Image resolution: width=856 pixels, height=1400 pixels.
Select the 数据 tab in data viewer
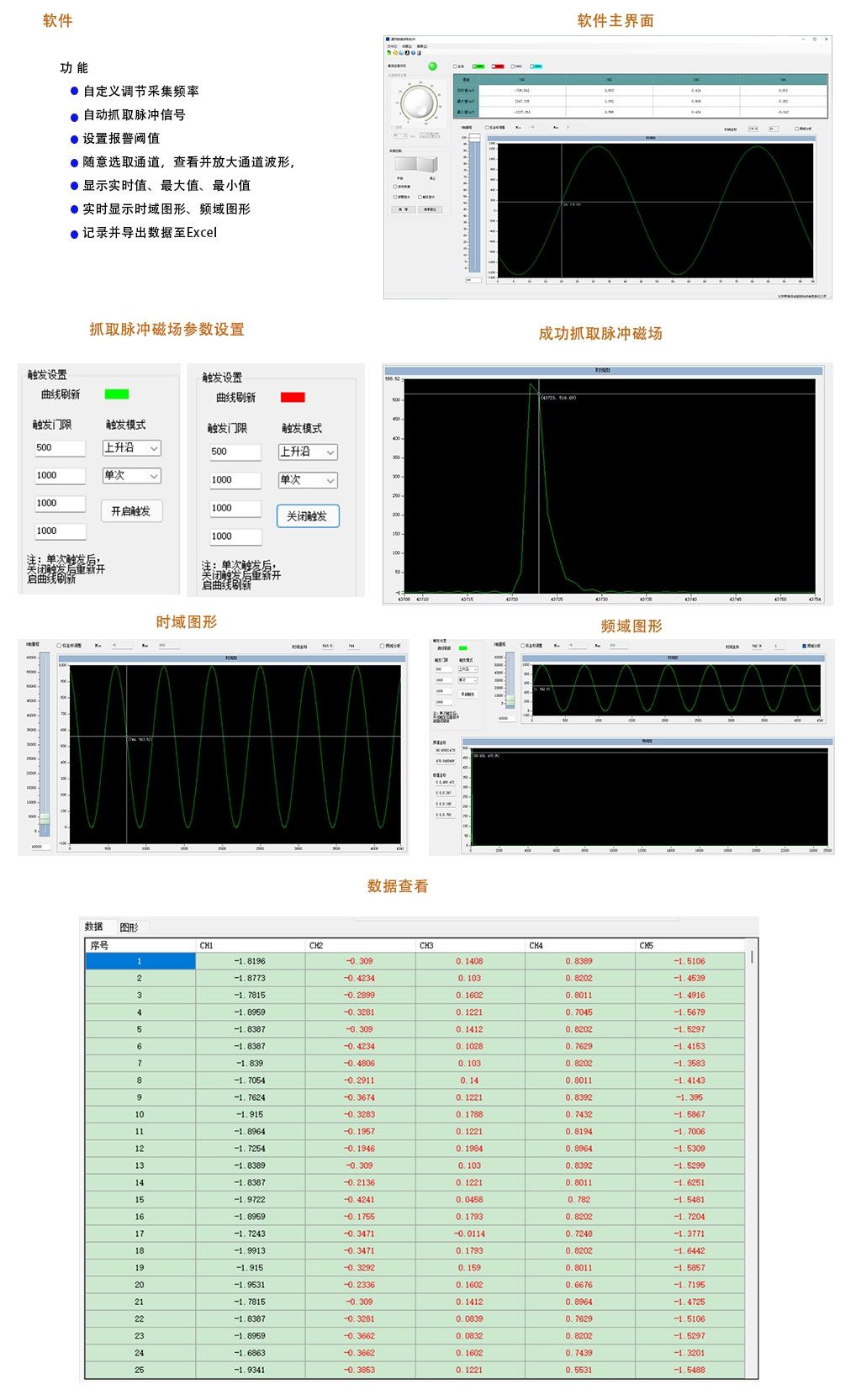pos(94,927)
